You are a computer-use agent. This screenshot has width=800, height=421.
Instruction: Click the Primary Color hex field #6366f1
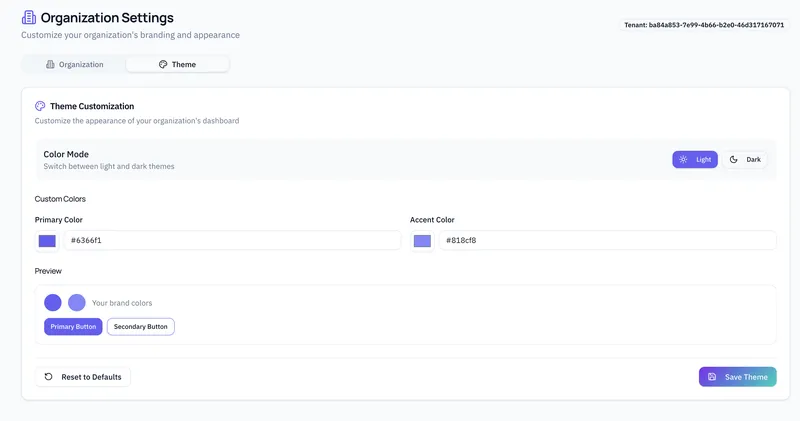232,240
